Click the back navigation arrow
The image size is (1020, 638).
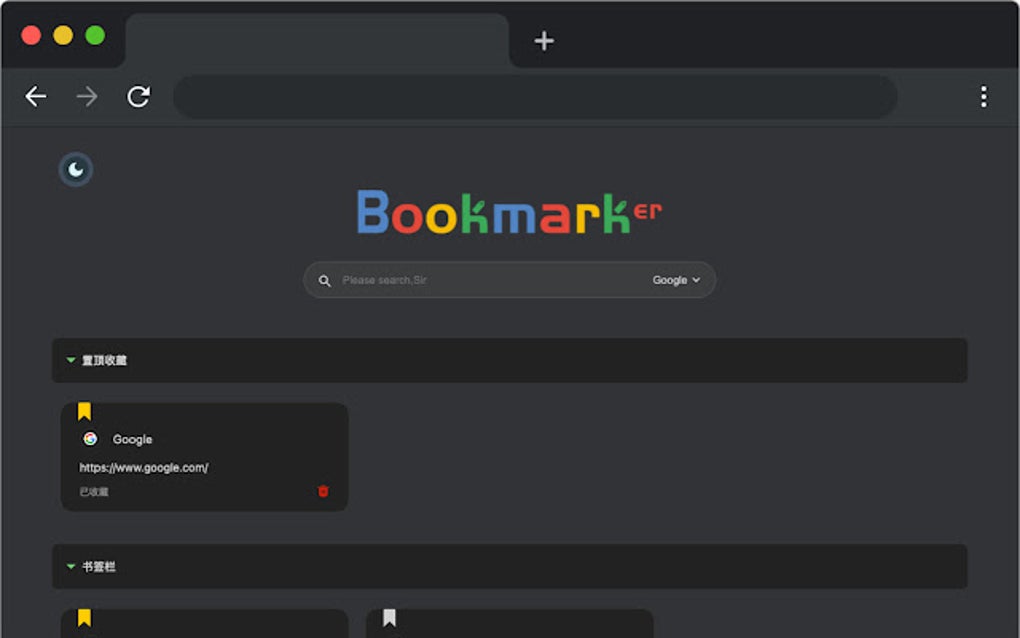click(x=36, y=96)
